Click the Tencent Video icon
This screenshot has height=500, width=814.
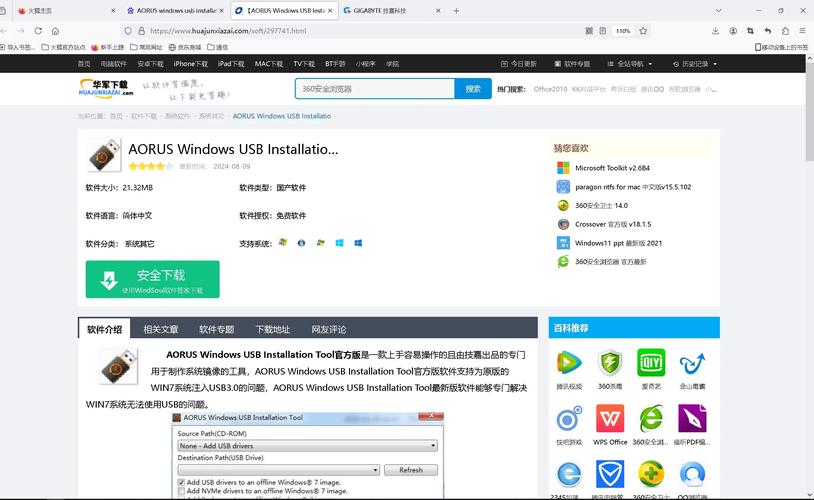click(569, 362)
